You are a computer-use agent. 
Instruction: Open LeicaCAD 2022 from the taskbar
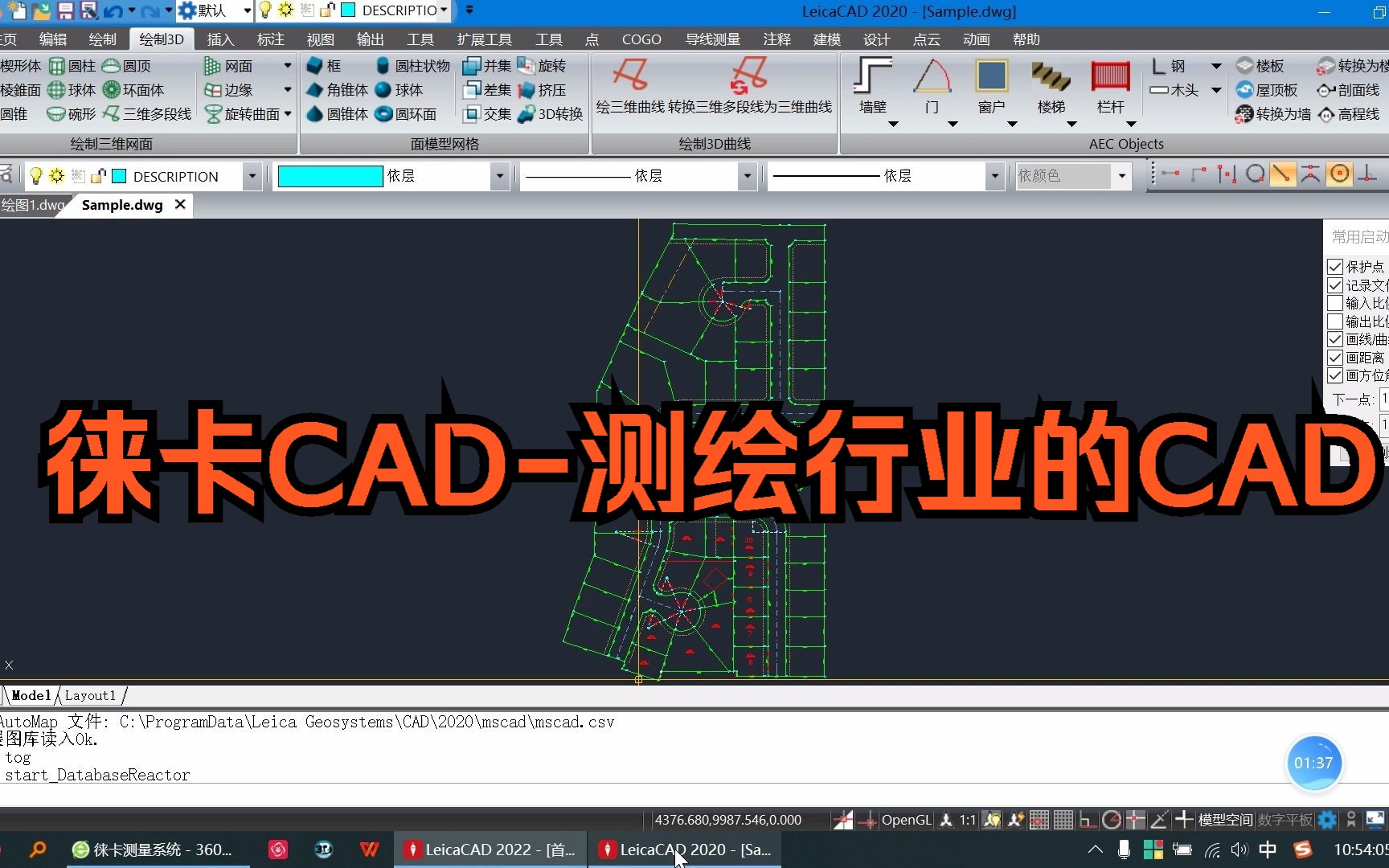[490, 850]
